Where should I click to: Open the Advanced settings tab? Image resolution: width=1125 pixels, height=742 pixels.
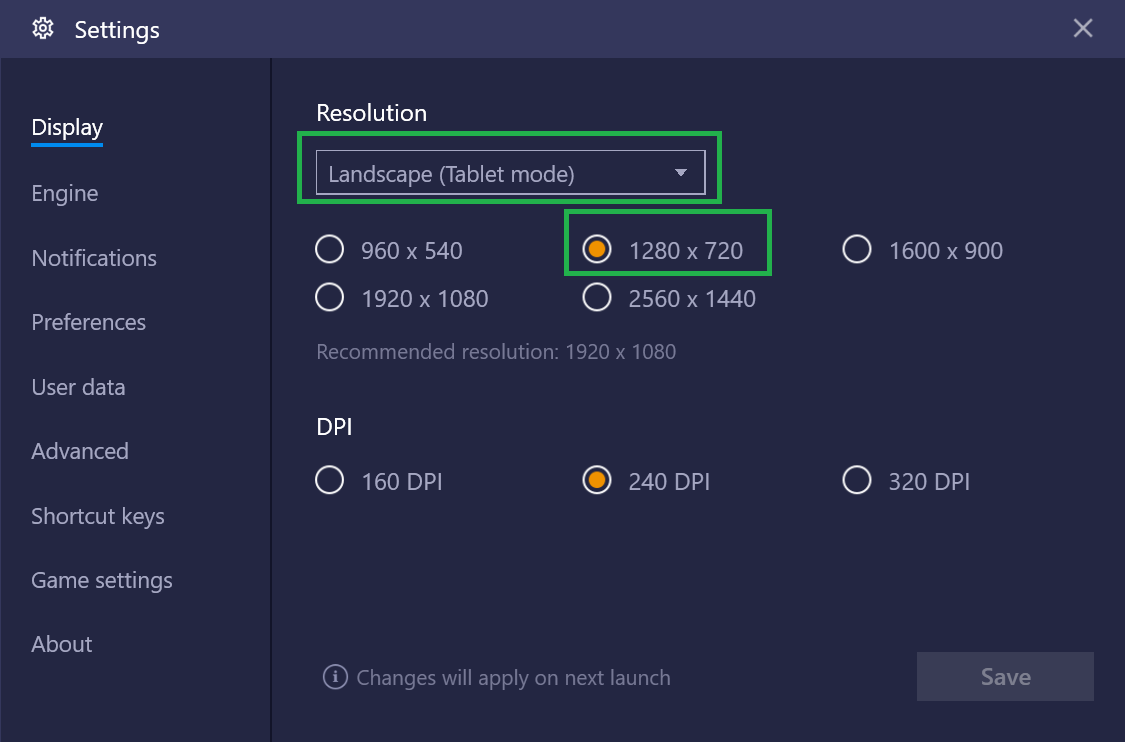point(80,451)
